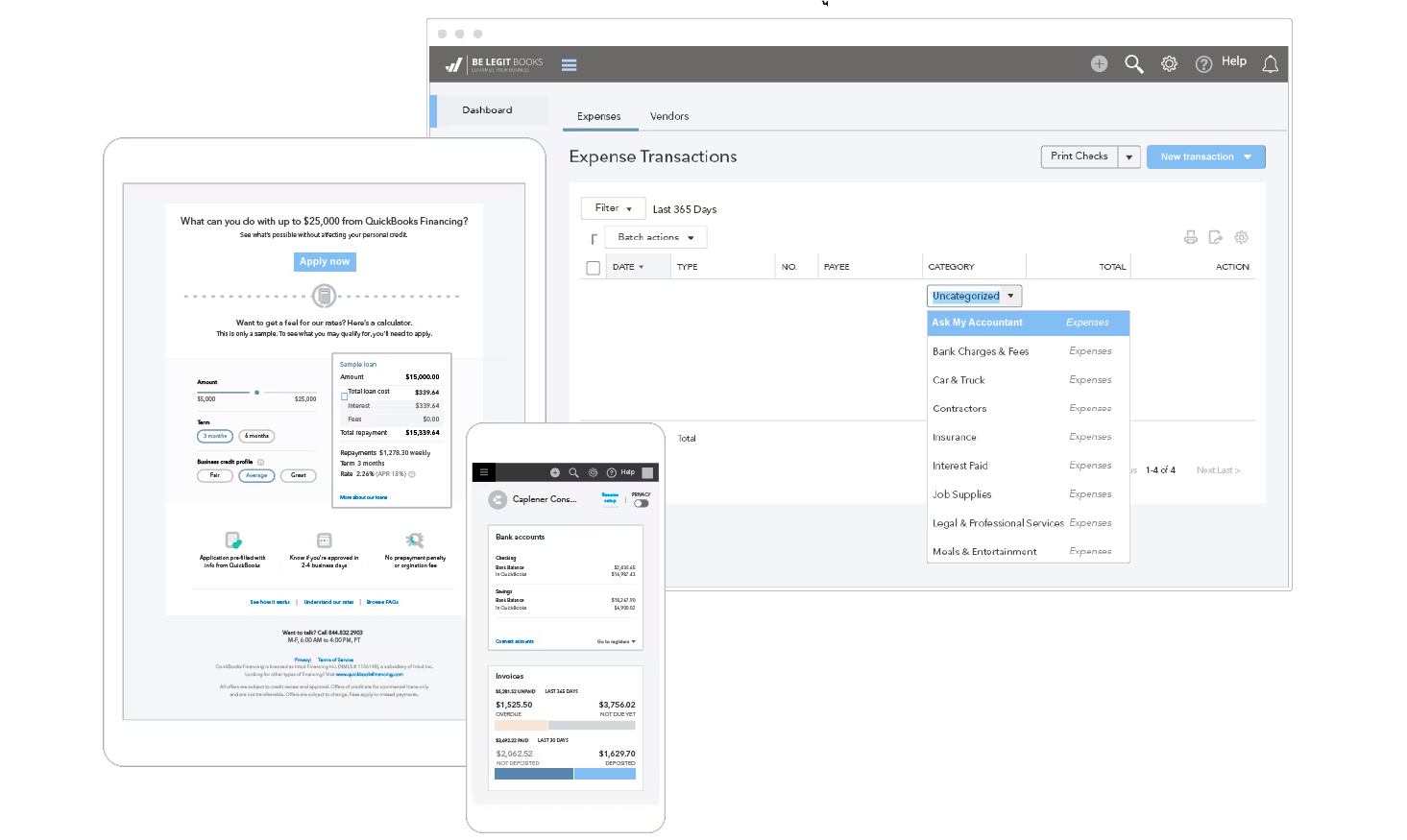1407x840 pixels.
Task: Print the expense list using printer icon
Action: coord(1190,237)
